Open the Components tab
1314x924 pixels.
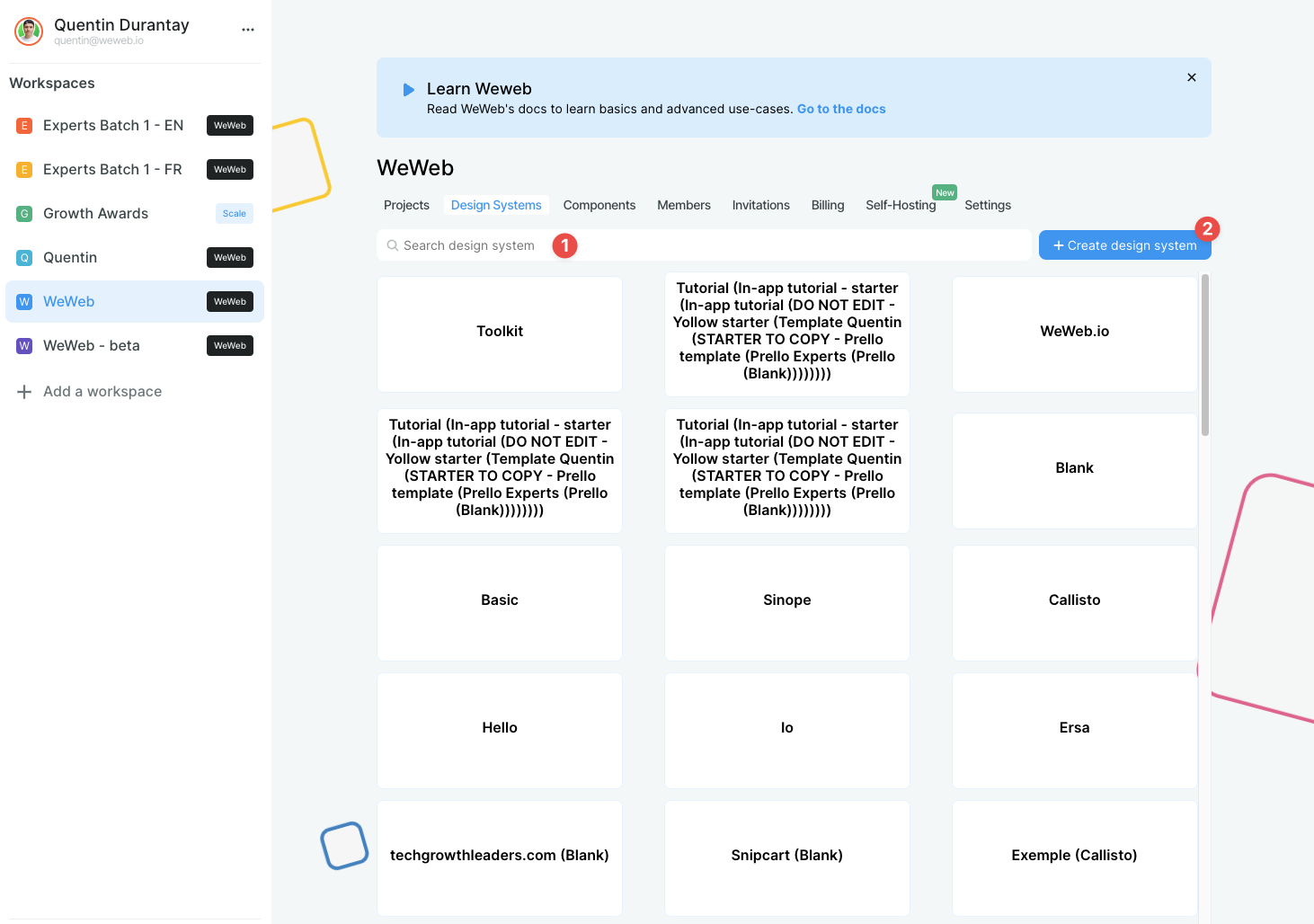[599, 205]
